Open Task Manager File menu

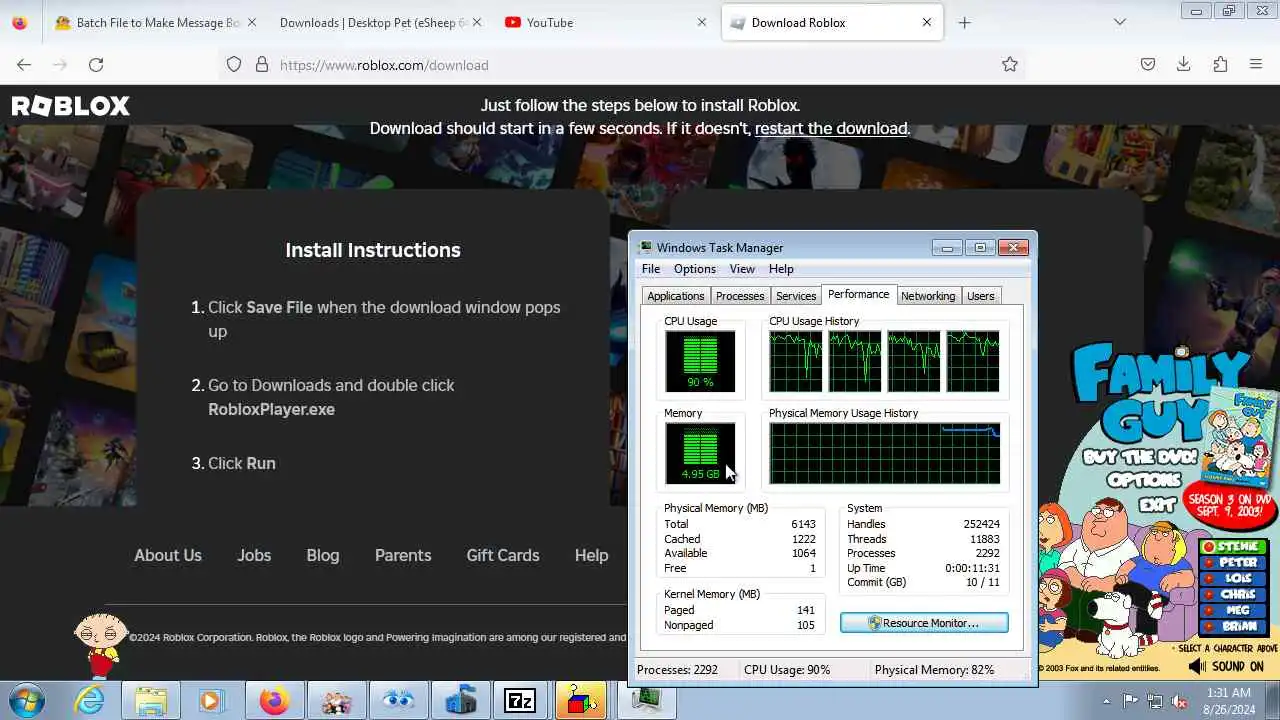coord(651,269)
